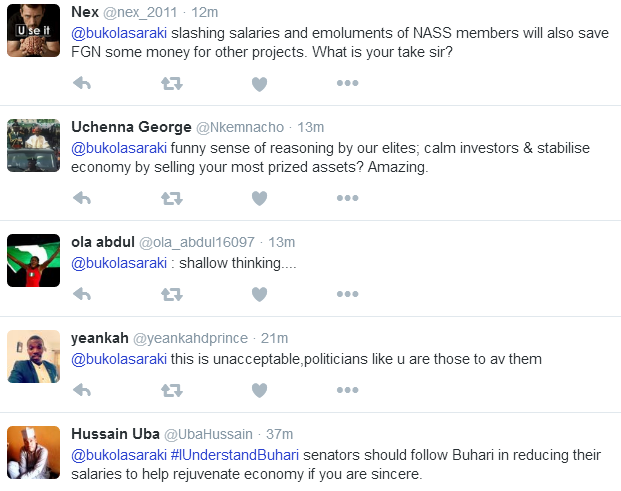The height and width of the screenshot is (491, 621).
Task: Show more actions for Uchenna George's tweet
Action: tap(347, 198)
